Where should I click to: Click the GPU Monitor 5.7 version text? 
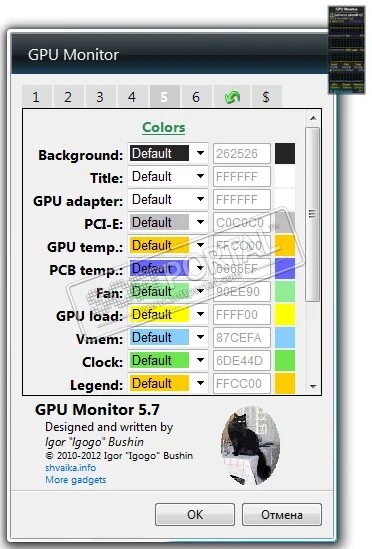tap(97, 410)
